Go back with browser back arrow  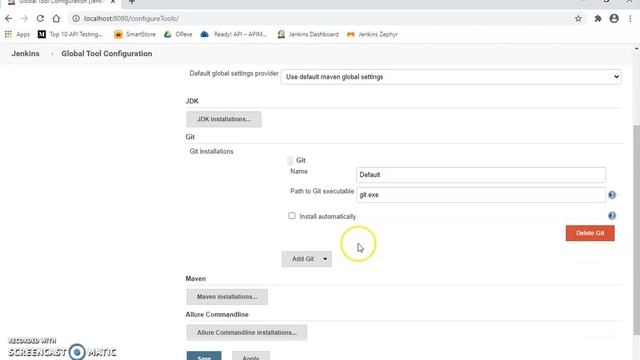pyautogui.click(x=9, y=18)
